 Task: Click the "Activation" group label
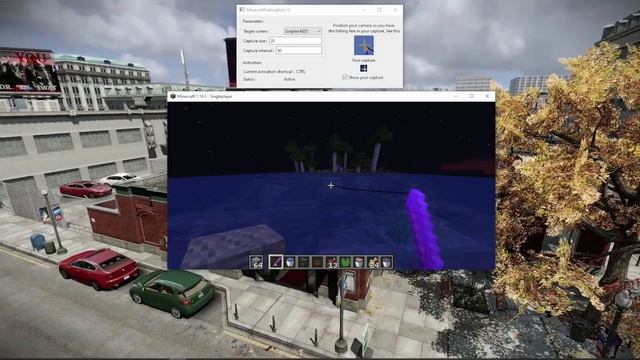[252, 63]
